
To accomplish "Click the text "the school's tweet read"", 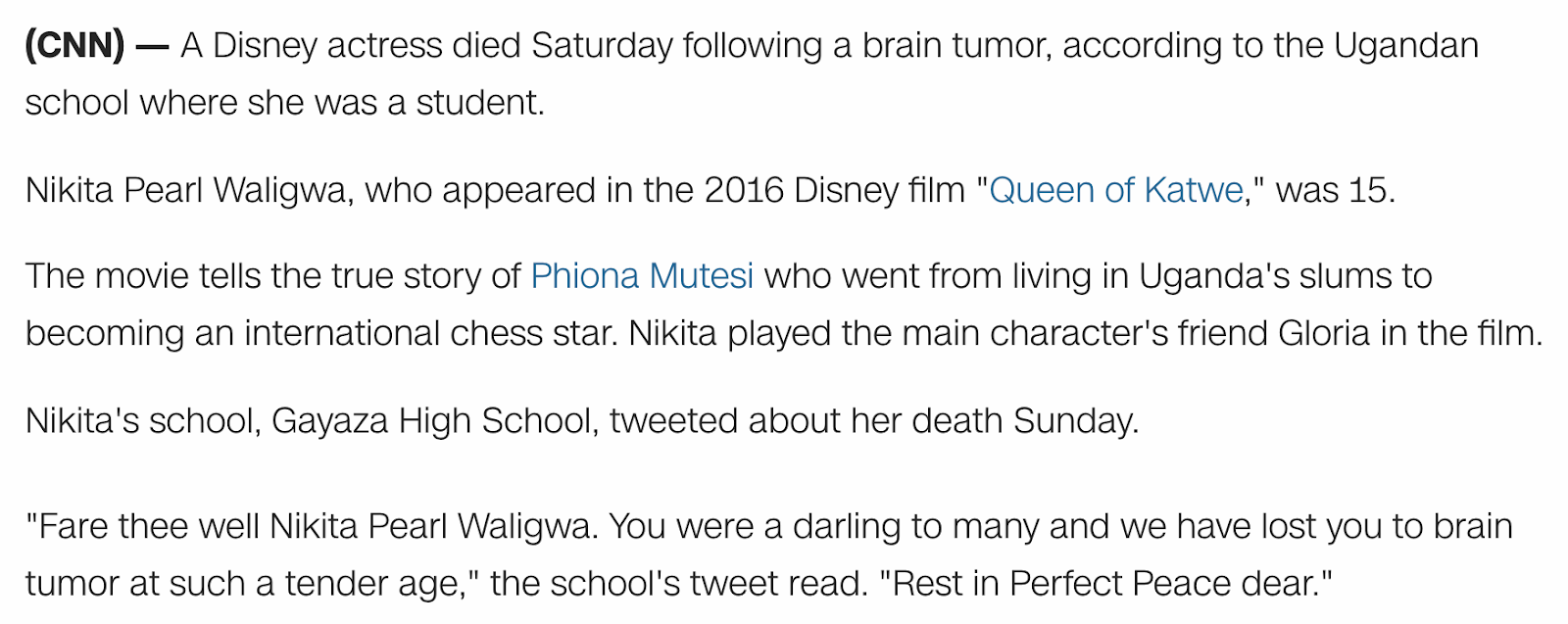I will [678, 584].
